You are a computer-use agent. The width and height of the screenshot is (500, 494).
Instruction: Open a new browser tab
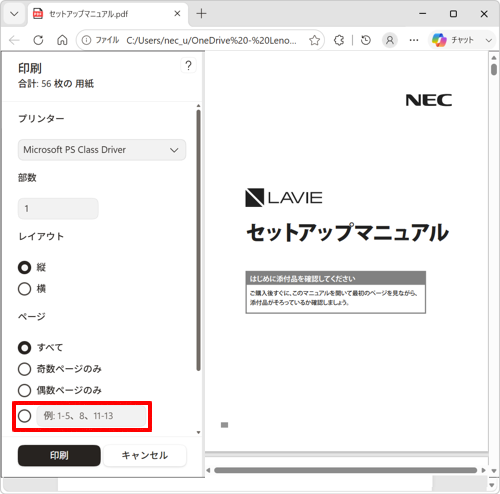click(x=201, y=14)
